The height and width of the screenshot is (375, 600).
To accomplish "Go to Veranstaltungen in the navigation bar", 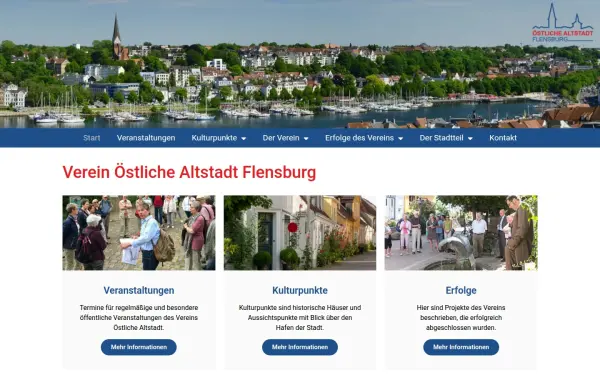I will (x=146, y=138).
